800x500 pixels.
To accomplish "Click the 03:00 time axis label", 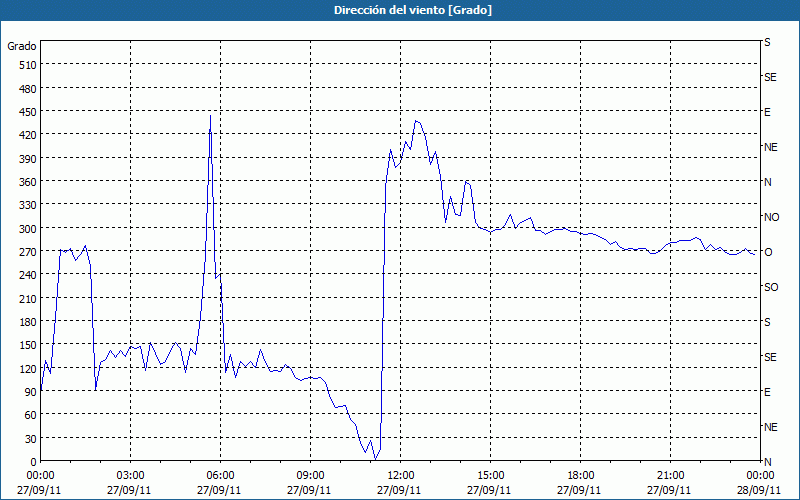I will (x=131, y=476).
